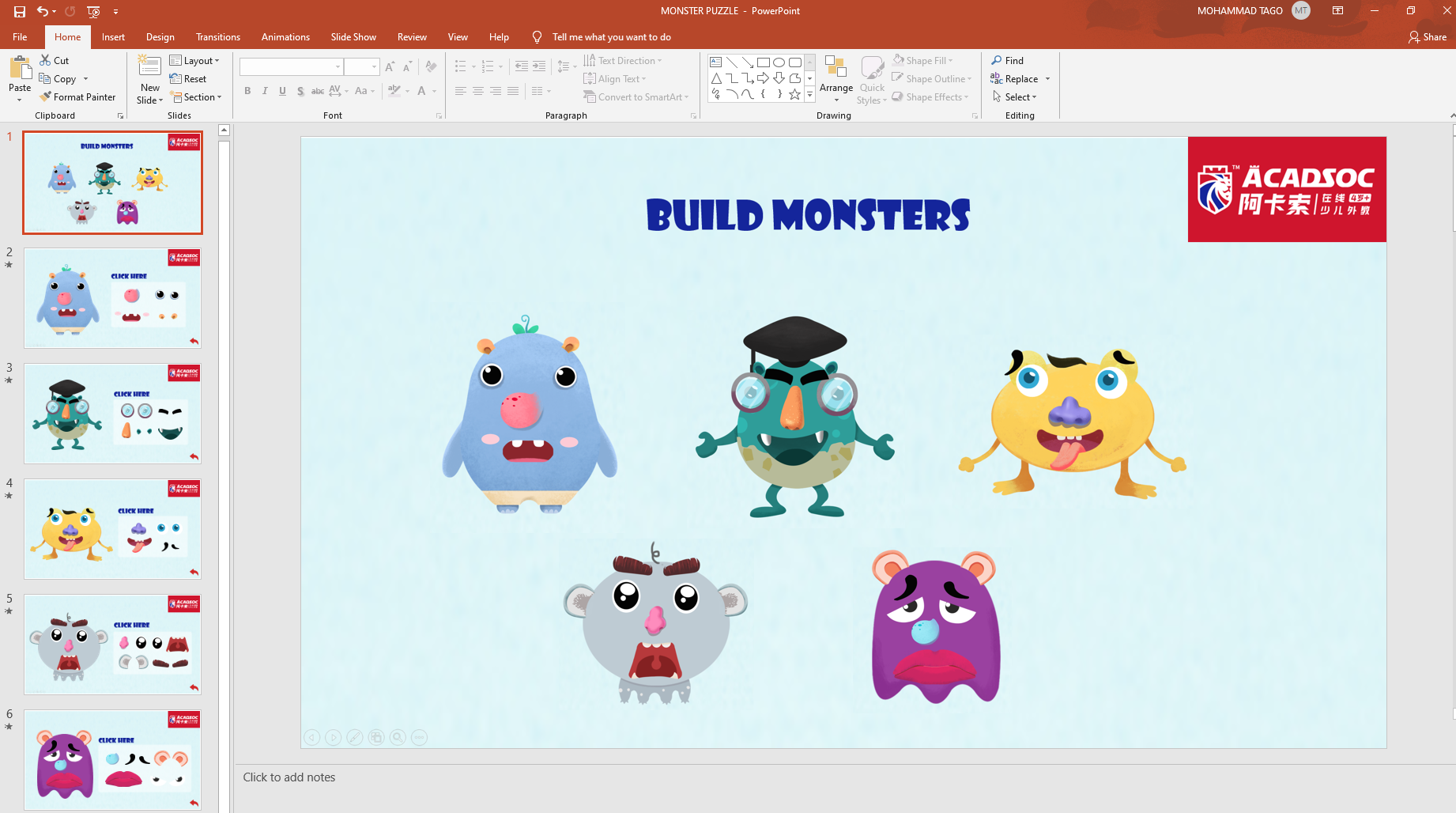This screenshot has width=1456, height=813.
Task: Select the rectangle shape in shapes gallery
Action: point(763,62)
